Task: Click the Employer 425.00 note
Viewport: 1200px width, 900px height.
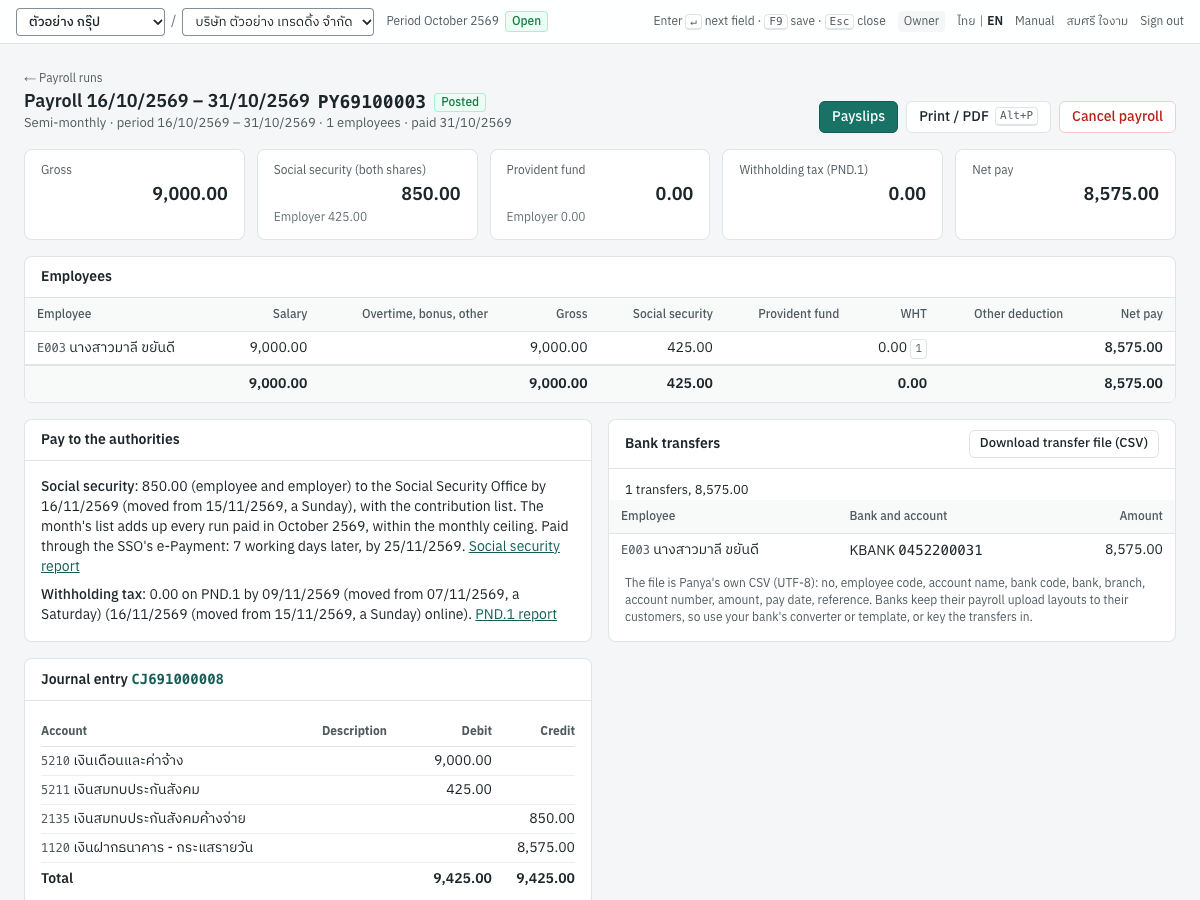Action: tap(320, 217)
